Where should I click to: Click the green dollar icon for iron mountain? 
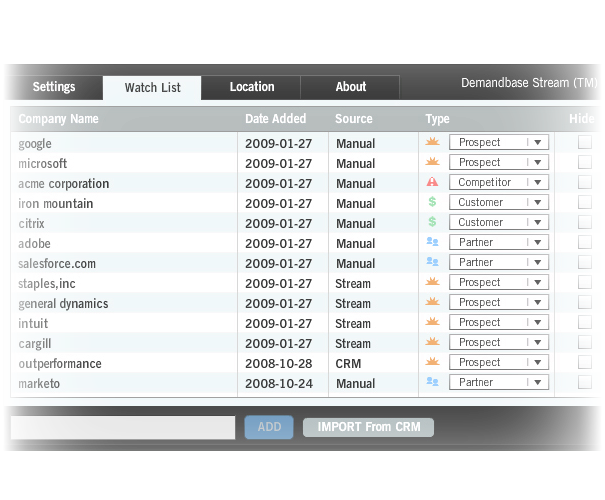tap(432, 202)
